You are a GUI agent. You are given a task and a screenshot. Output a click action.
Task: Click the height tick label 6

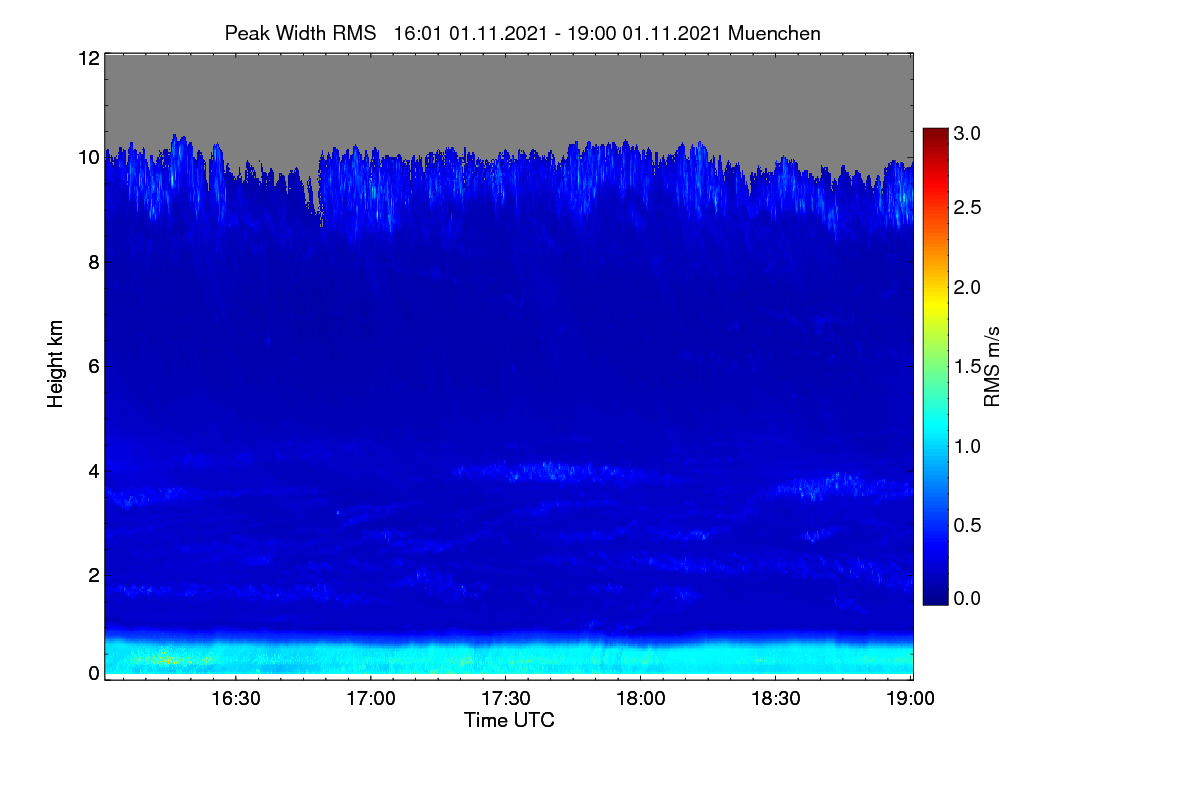click(93, 366)
